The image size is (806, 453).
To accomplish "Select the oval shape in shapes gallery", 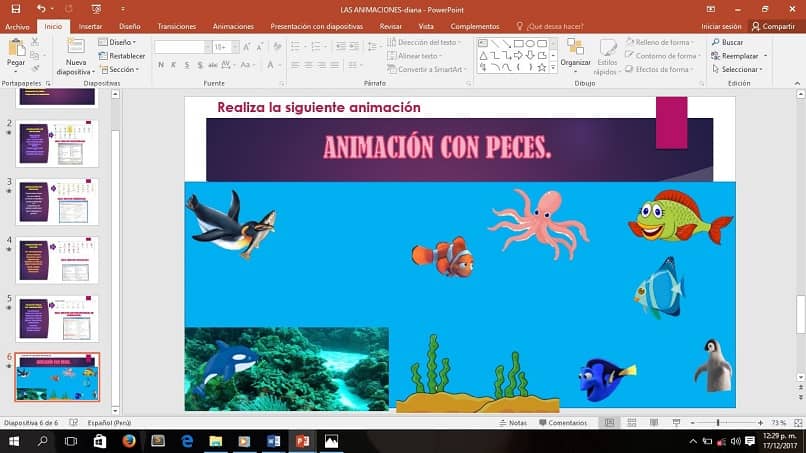I will pyautogui.click(x=530, y=44).
